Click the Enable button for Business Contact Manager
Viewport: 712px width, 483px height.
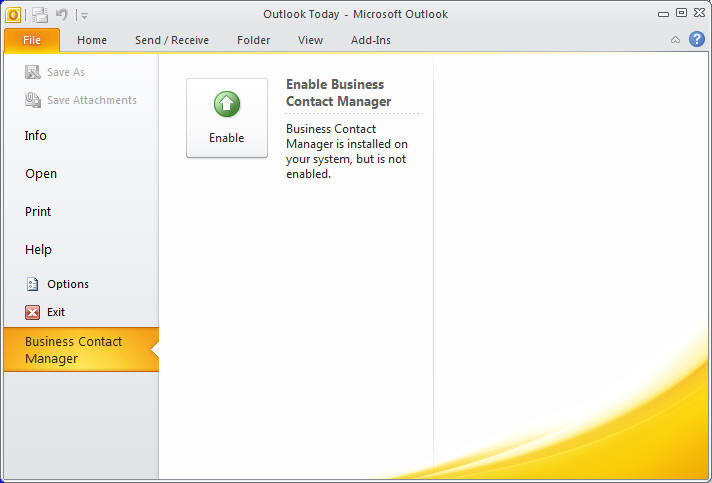(x=227, y=118)
